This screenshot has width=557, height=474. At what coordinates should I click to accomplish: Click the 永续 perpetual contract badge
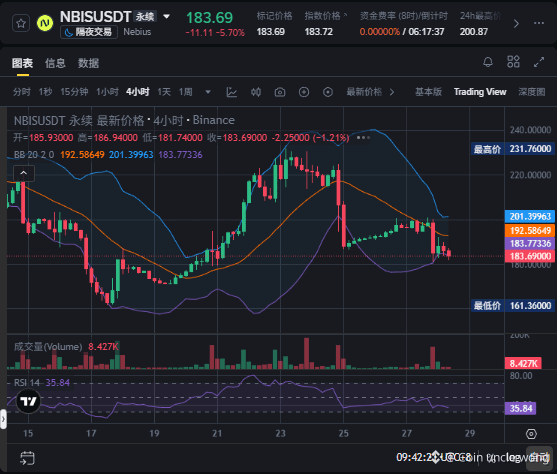coord(145,17)
